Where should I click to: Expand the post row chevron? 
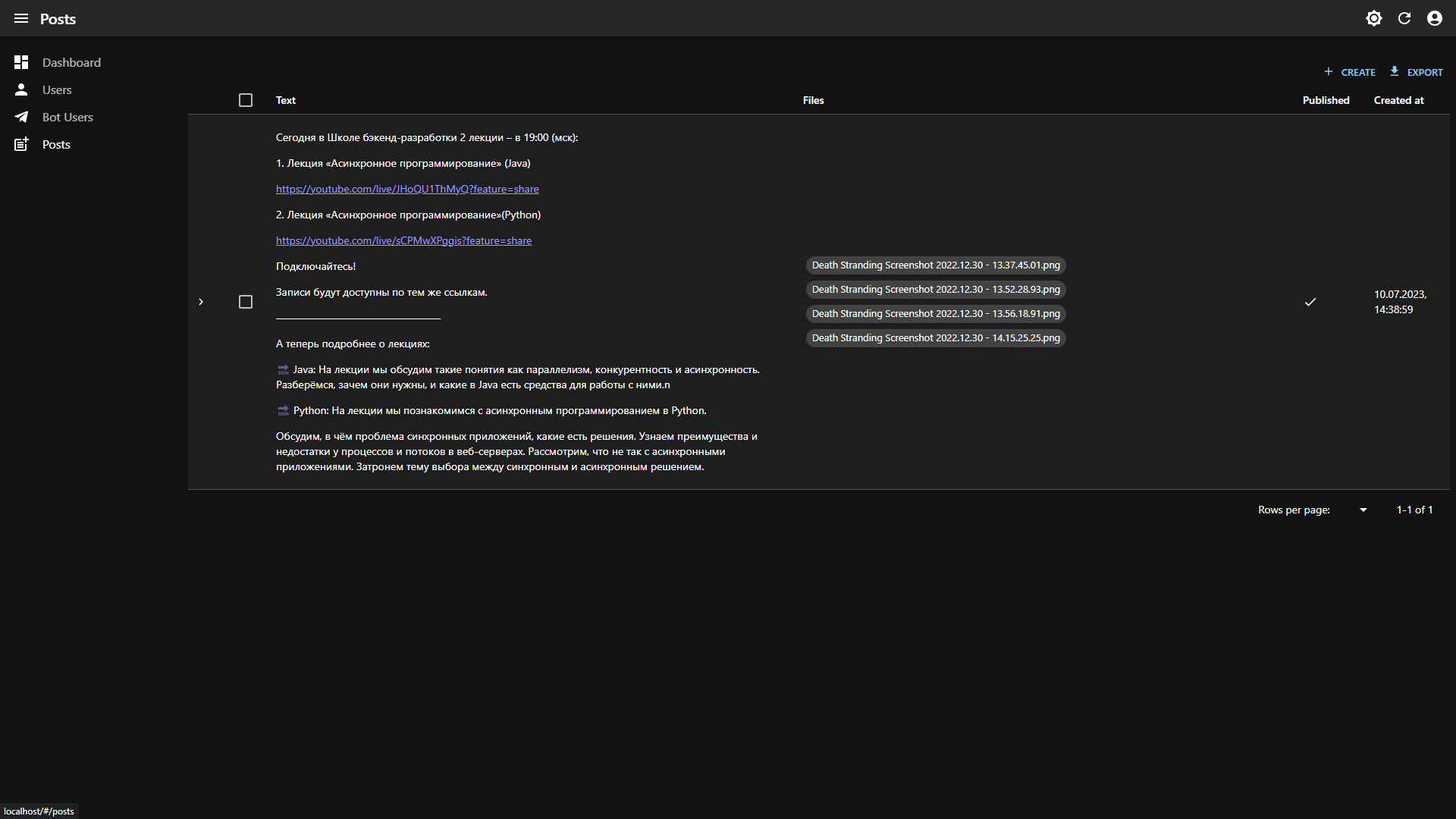201,302
